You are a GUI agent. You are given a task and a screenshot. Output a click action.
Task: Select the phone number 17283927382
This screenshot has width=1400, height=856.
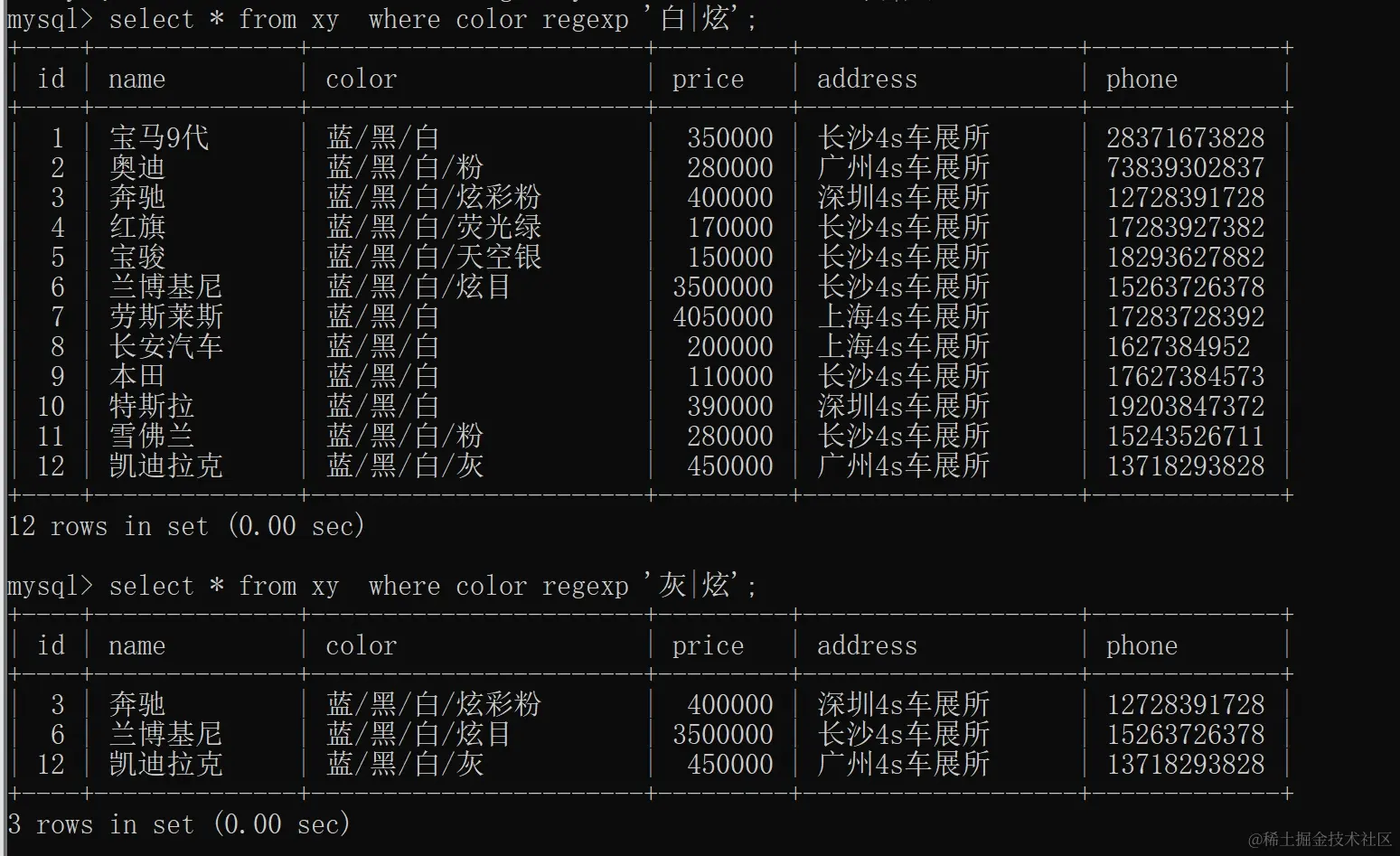pyautogui.click(x=1186, y=227)
